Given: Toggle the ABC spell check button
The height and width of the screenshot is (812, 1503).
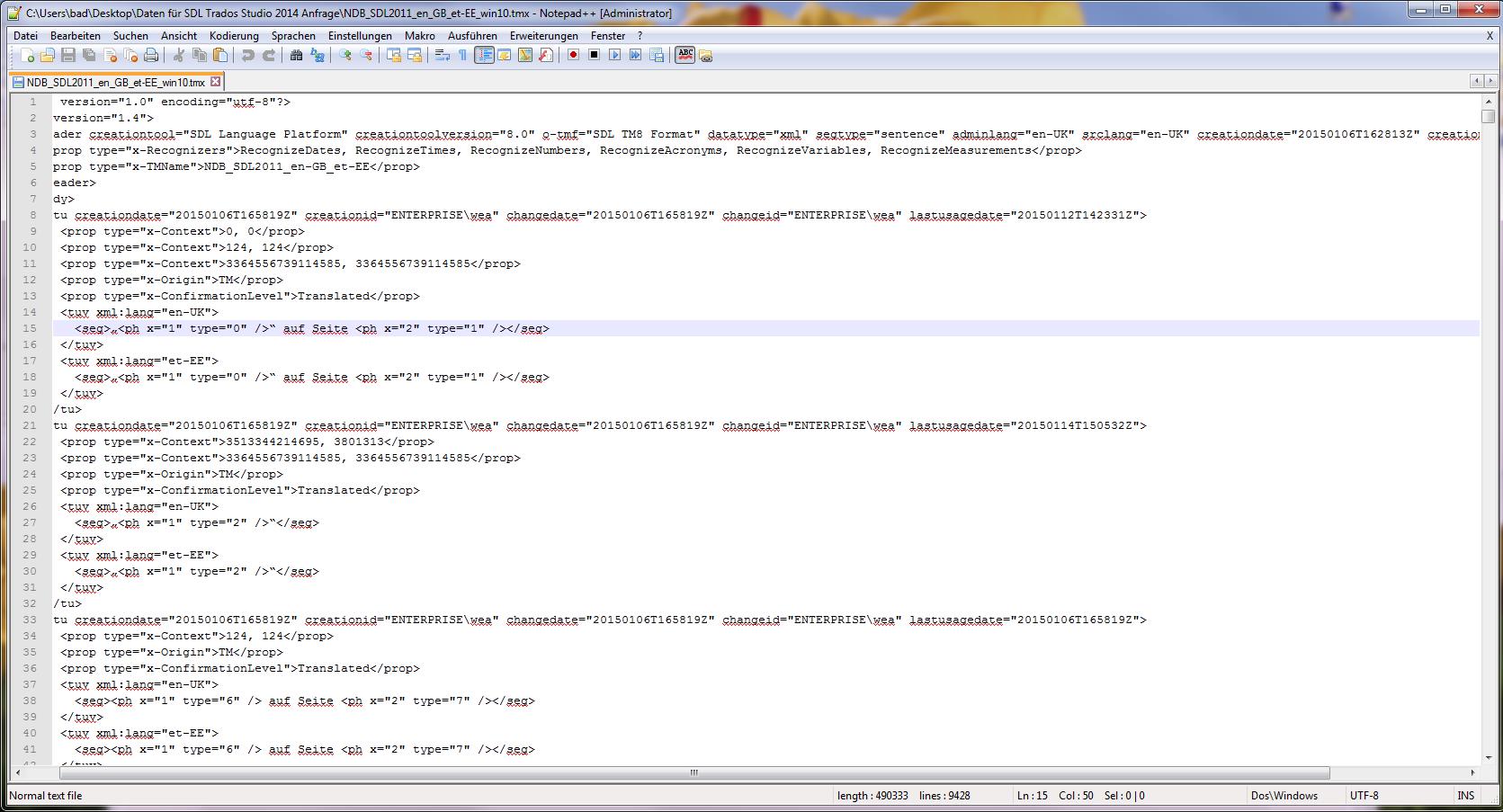Looking at the screenshot, I should click(684, 55).
